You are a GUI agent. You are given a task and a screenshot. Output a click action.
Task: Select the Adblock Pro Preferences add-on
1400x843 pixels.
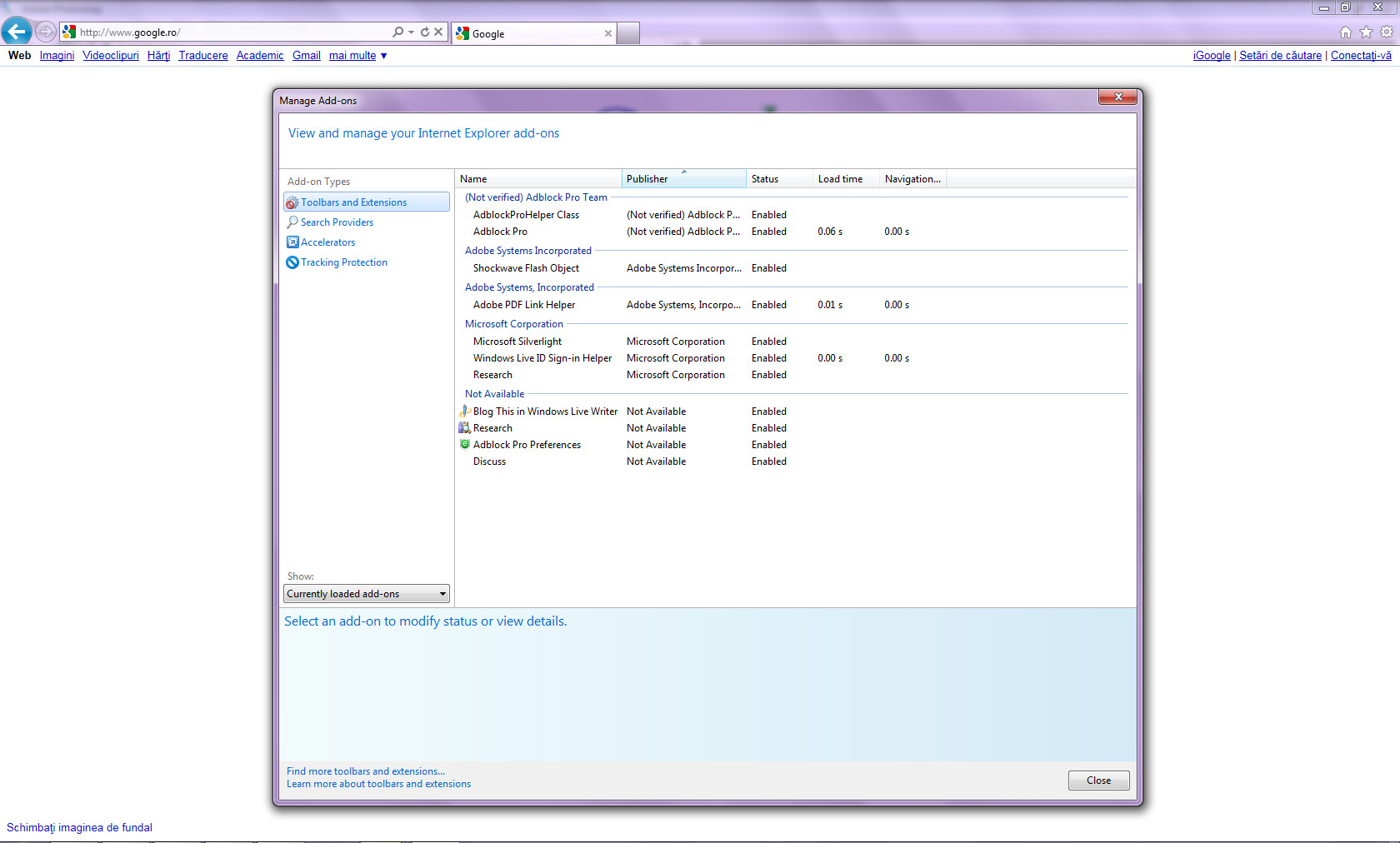coord(792,445)
